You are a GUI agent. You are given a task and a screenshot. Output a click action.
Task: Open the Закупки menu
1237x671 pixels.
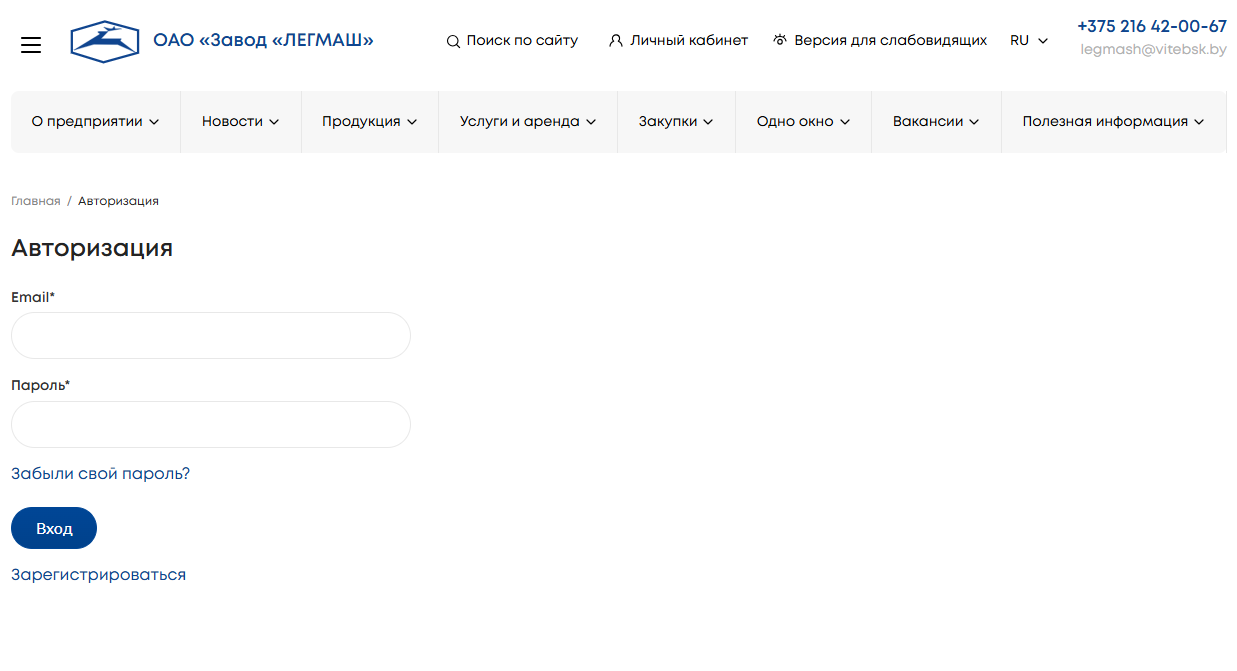click(676, 122)
